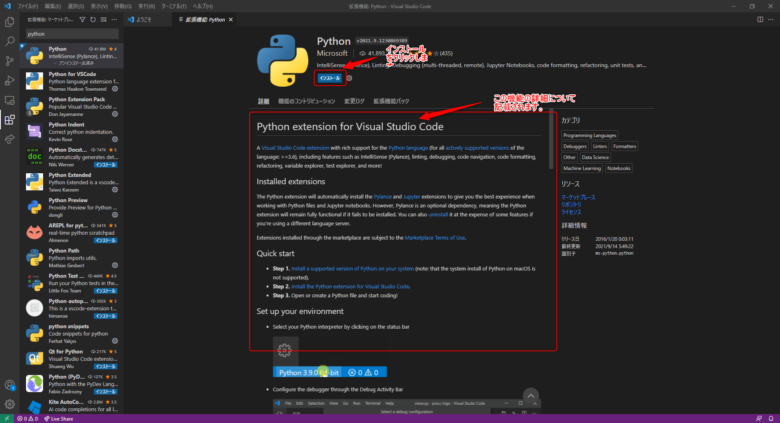Open the Remote Explorer view
This screenshot has height=423, width=780.
click(x=9, y=100)
